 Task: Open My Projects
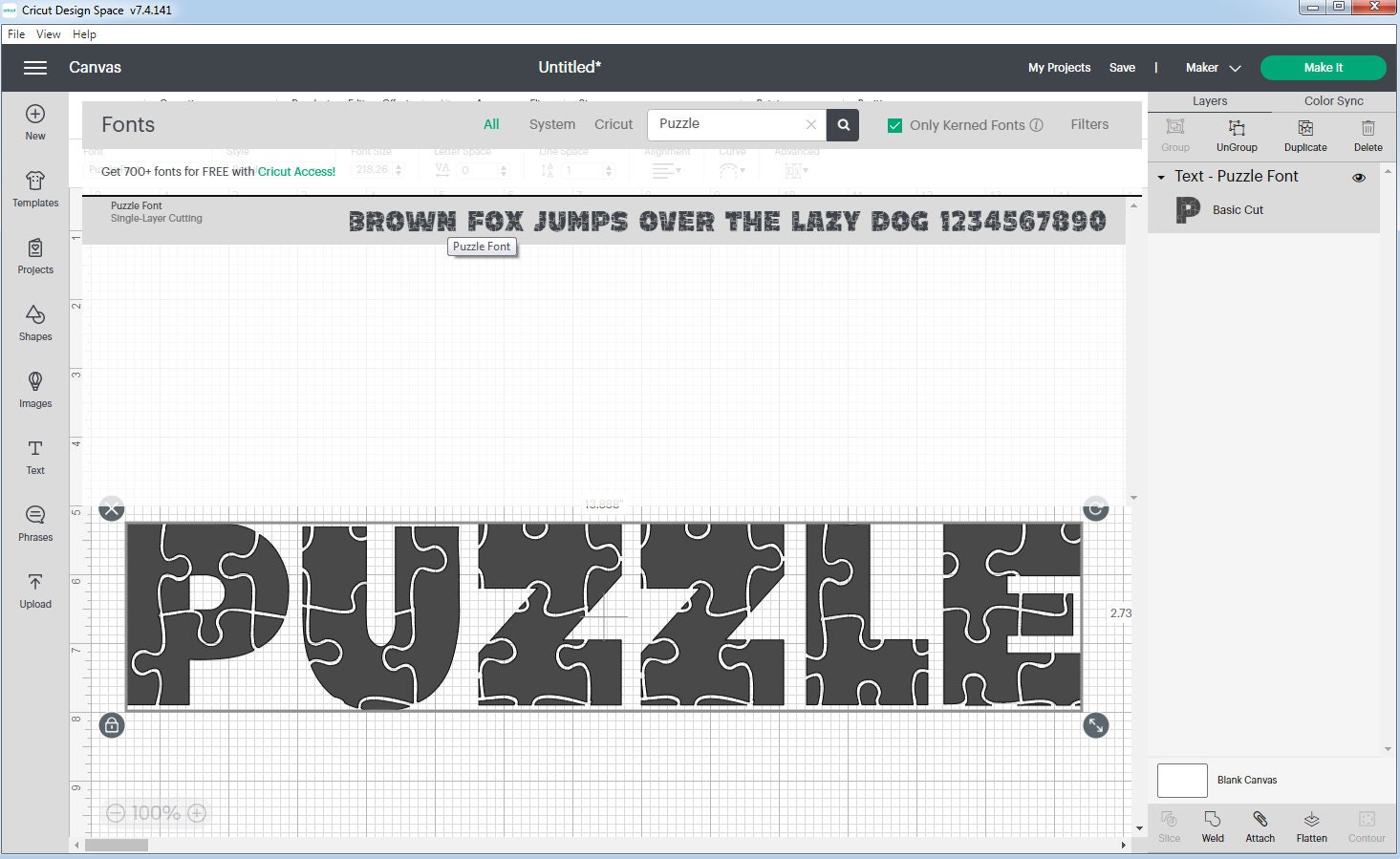[x=1058, y=67]
